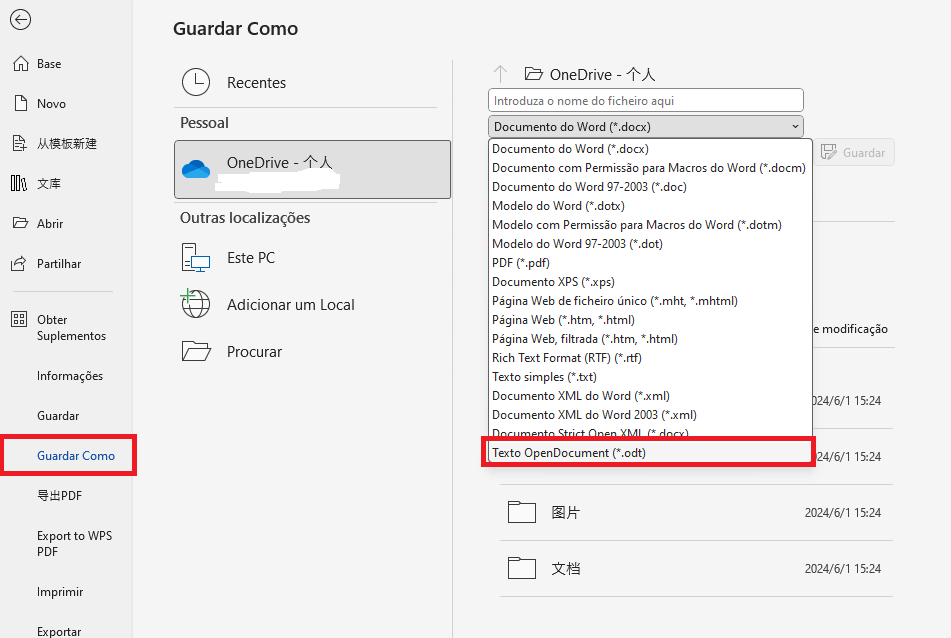The width and height of the screenshot is (951, 638).
Task: Click Adicionar um Local
Action: tap(306, 304)
